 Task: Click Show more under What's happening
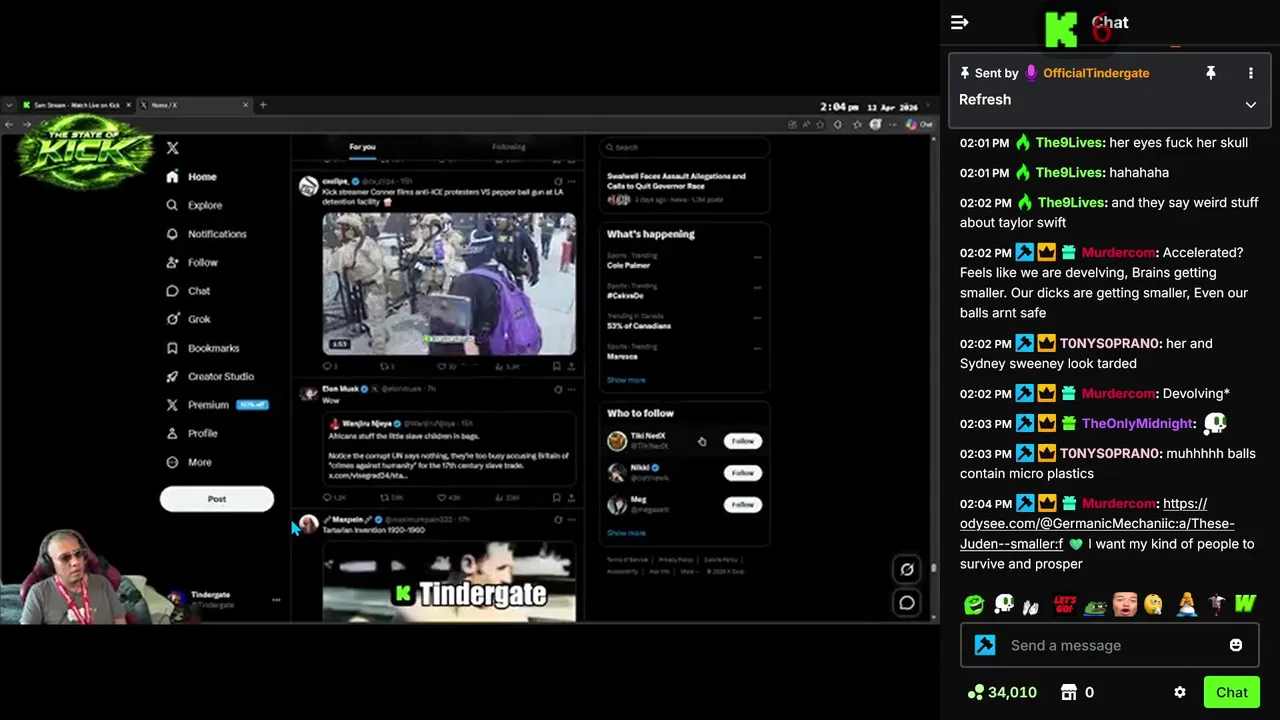[626, 380]
